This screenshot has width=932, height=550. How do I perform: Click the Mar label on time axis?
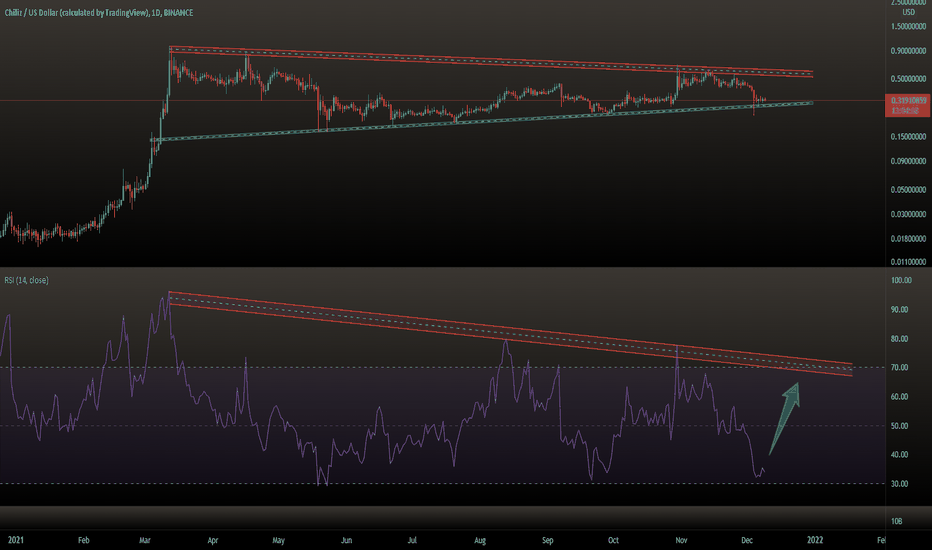[x=144, y=540]
